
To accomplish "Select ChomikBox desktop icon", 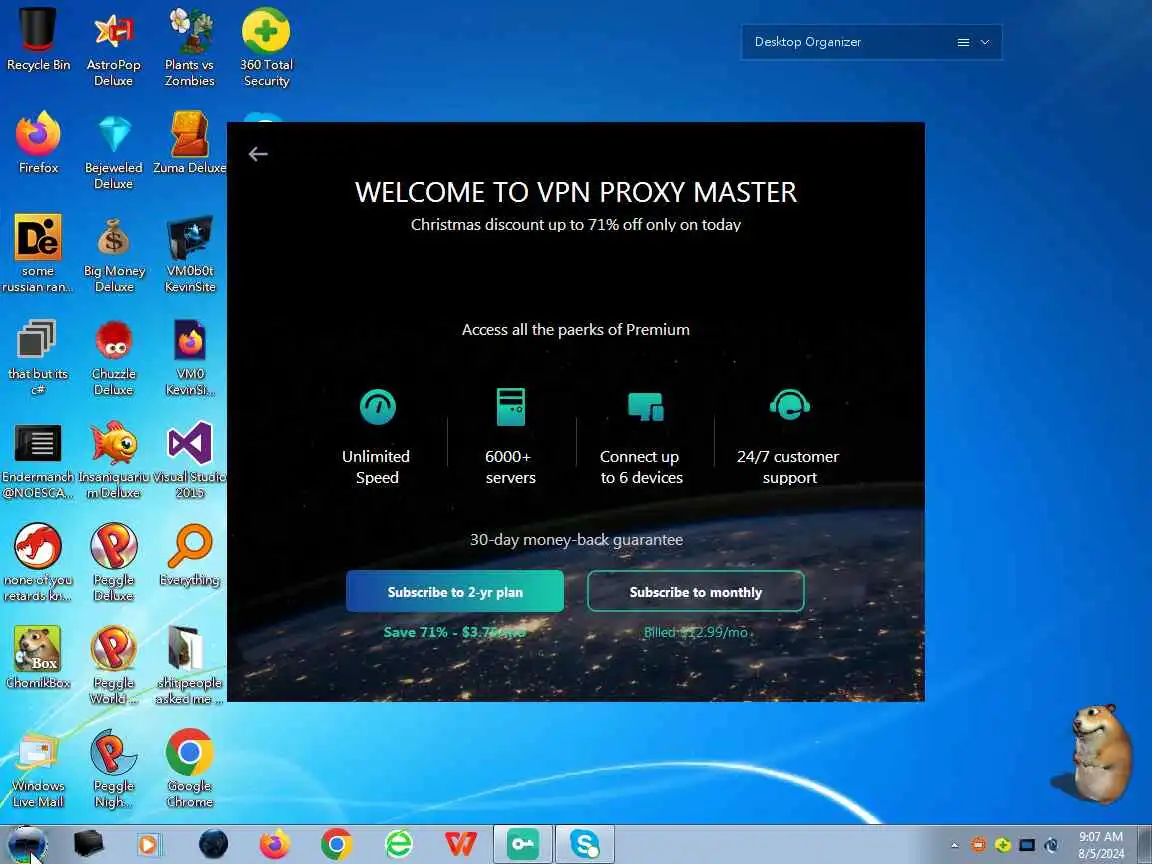I will (x=38, y=658).
